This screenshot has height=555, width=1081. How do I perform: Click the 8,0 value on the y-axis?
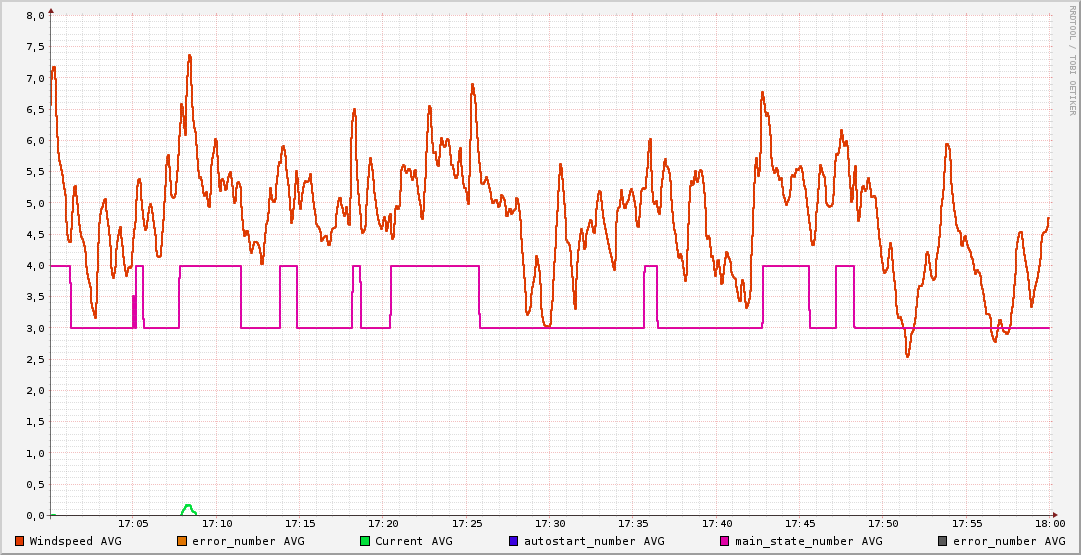click(x=35, y=16)
